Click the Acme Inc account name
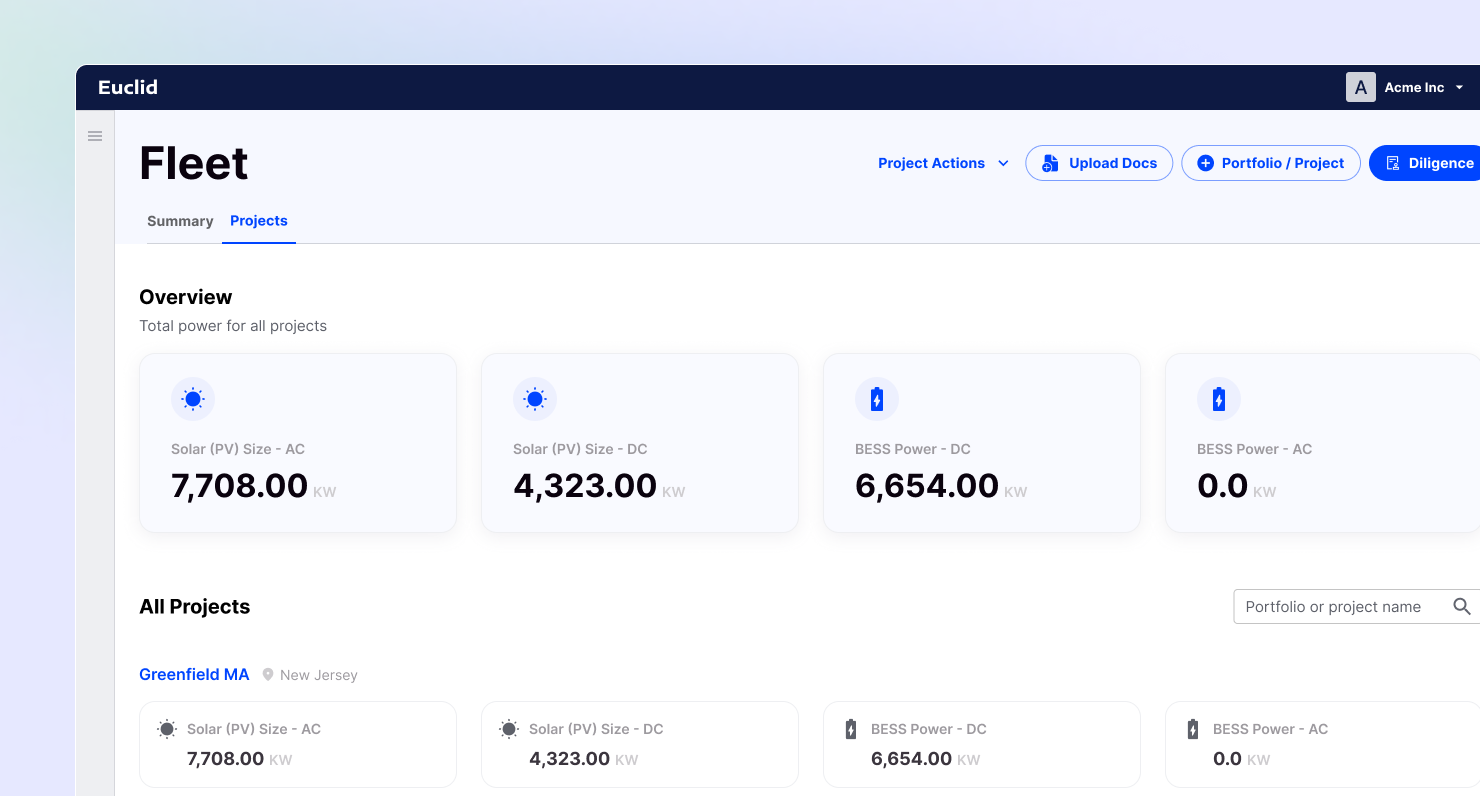This screenshot has height=796, width=1480. 1414,88
